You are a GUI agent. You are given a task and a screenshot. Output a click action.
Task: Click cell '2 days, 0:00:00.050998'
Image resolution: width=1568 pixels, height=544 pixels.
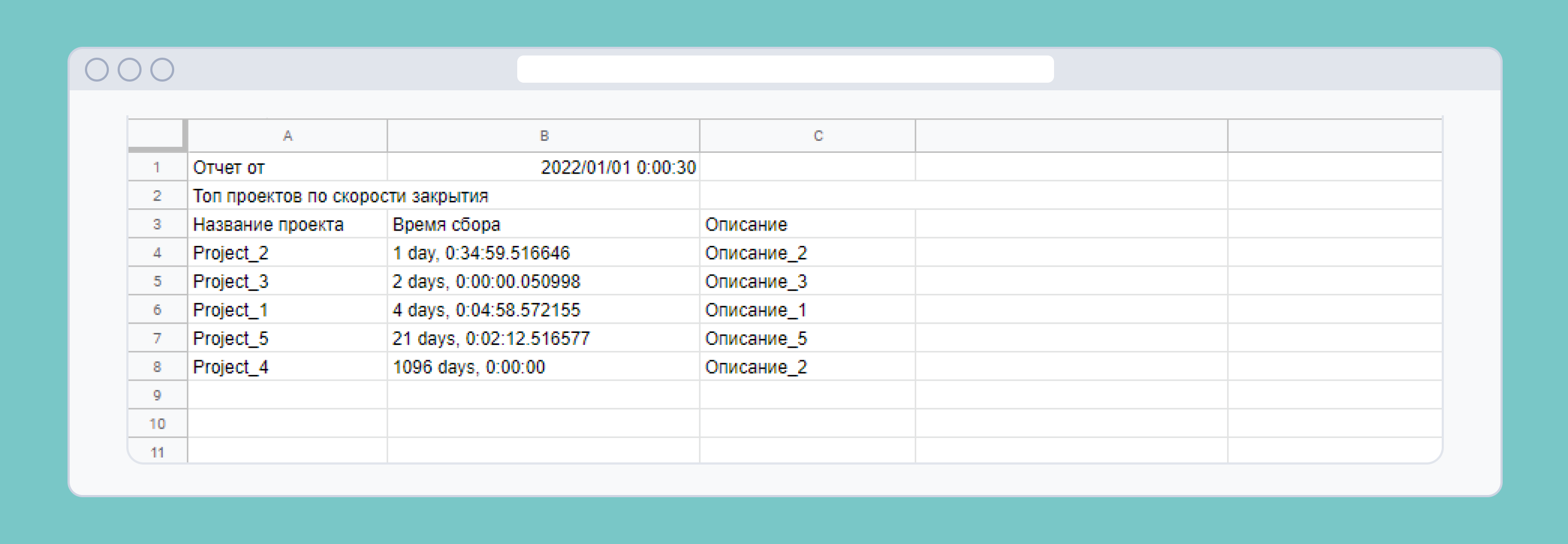point(543,281)
